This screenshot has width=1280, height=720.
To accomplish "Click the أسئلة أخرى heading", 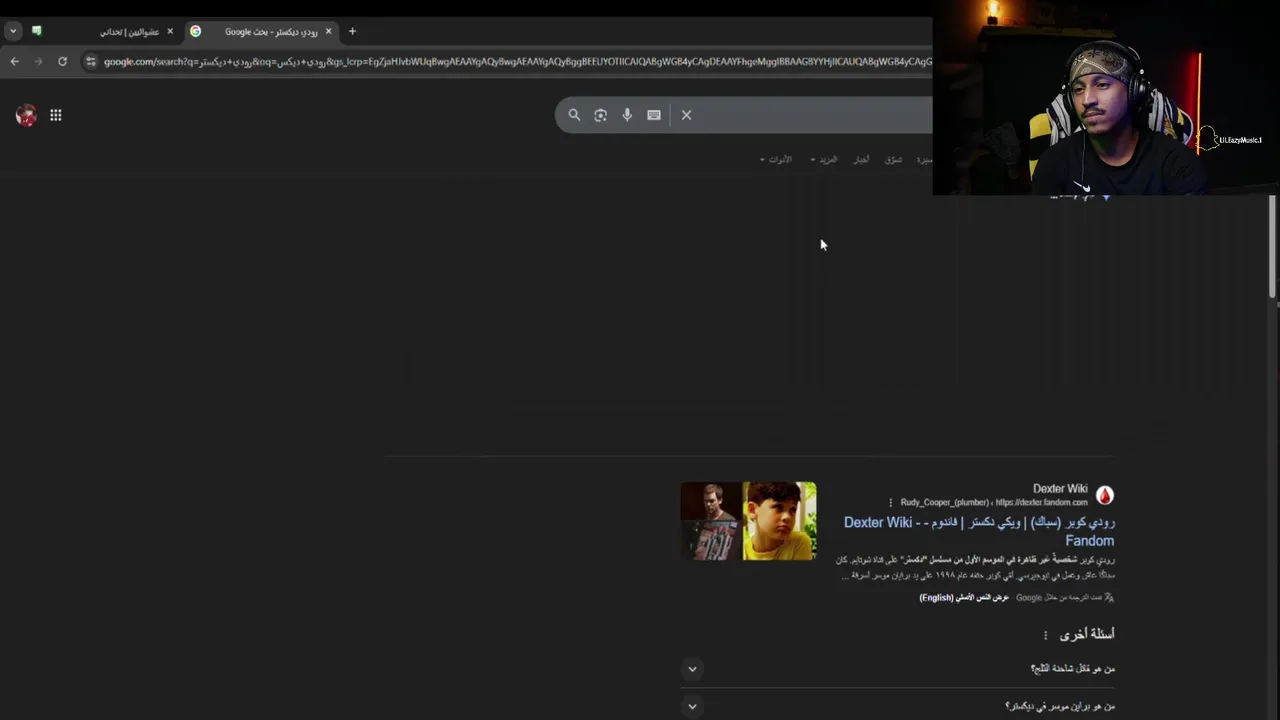I will pyautogui.click(x=1087, y=634).
